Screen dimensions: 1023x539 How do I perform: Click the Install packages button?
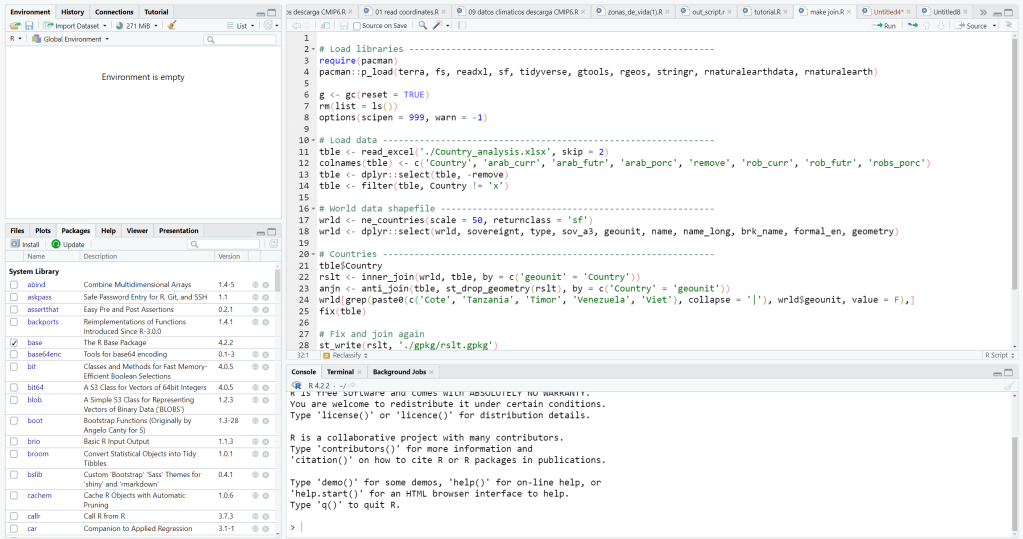click(x=25, y=244)
